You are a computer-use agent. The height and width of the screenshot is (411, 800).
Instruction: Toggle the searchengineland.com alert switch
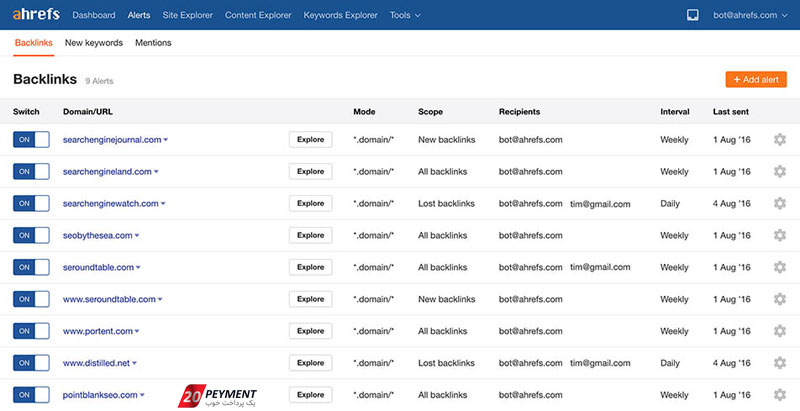[x=31, y=171]
